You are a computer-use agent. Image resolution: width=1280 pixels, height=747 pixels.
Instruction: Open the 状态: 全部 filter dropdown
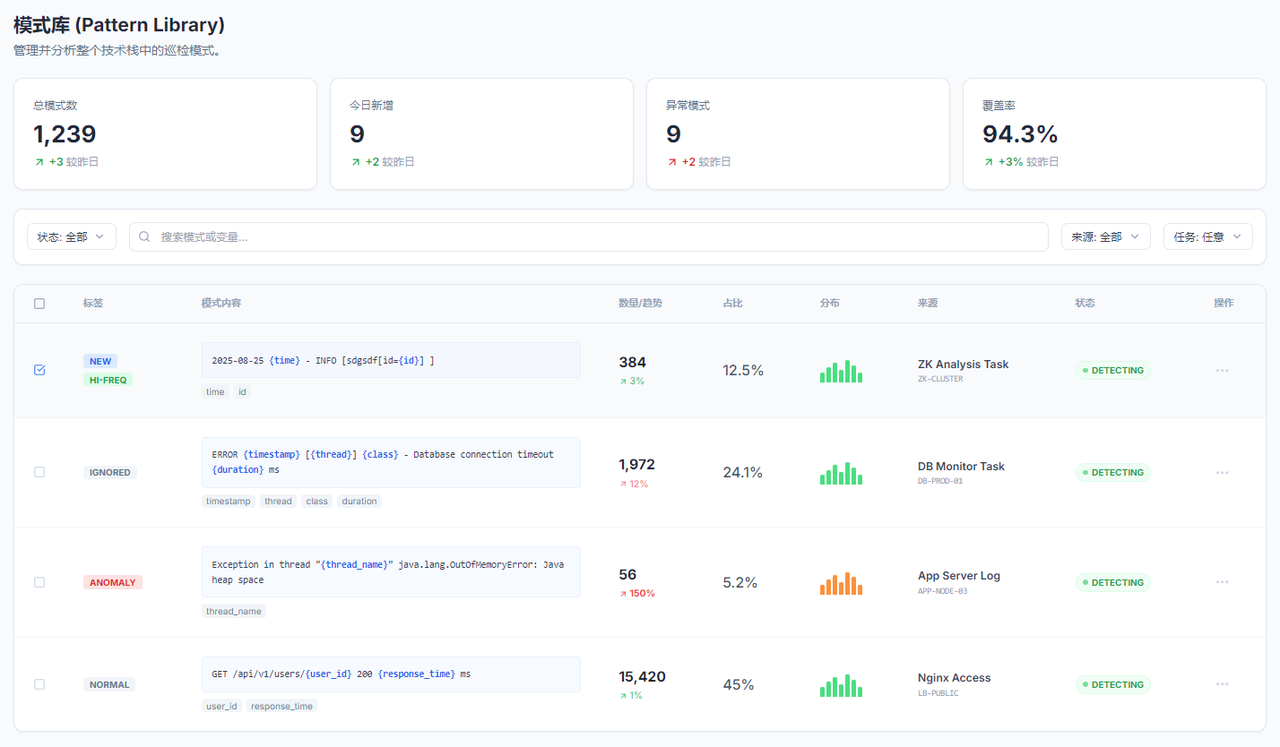pyautogui.click(x=71, y=237)
